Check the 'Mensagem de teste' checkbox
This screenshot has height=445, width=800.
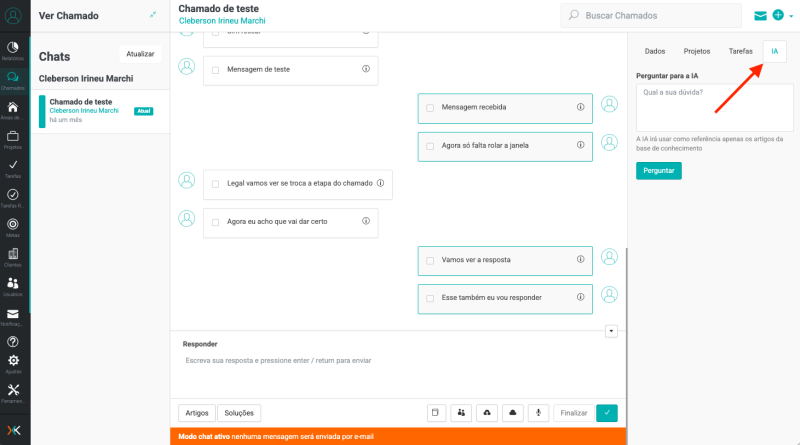coord(215,70)
